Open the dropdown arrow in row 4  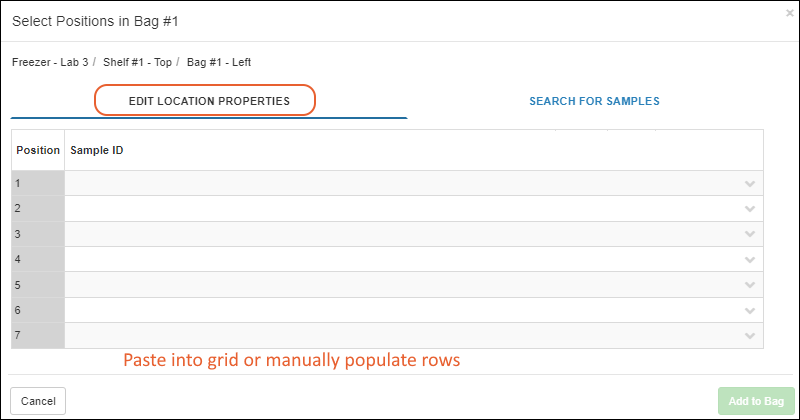(750, 260)
